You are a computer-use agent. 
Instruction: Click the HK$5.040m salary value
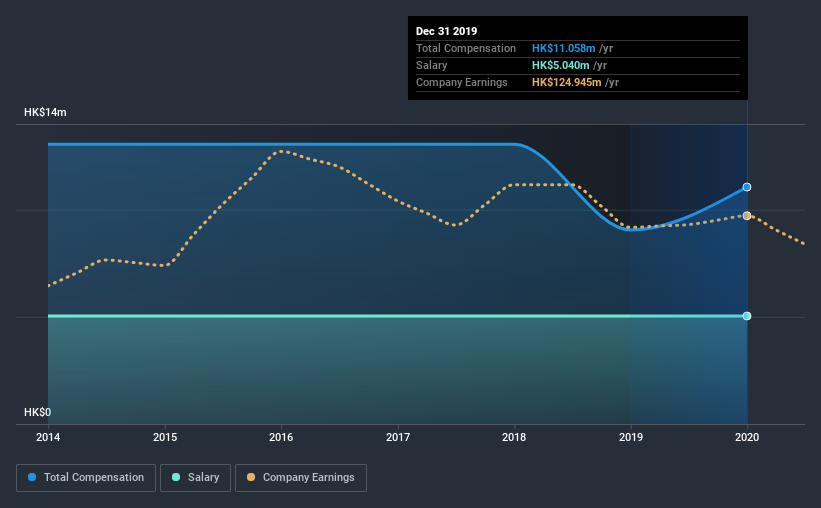[561, 65]
